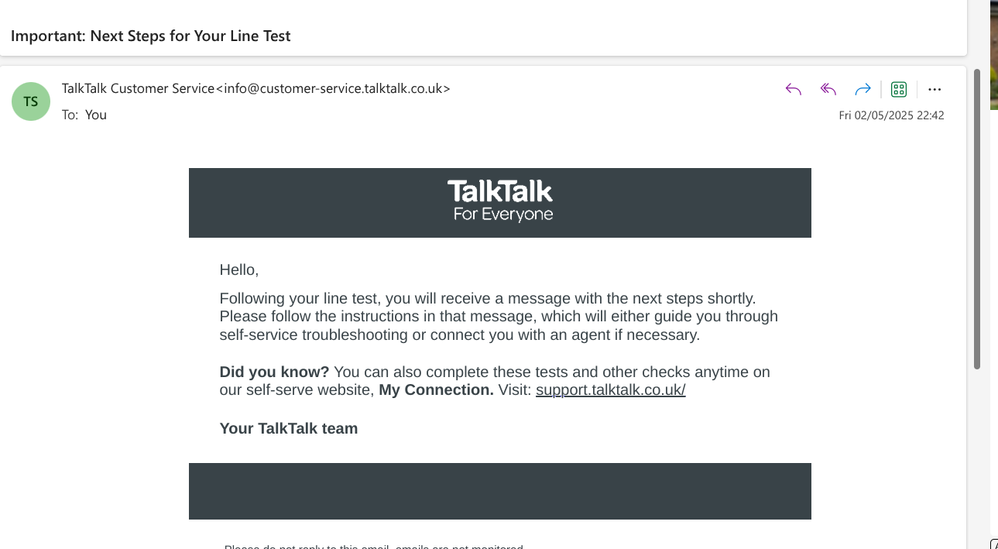The width and height of the screenshot is (998, 549).
Task: Click the recipient "You" in the To line
Action: (96, 115)
